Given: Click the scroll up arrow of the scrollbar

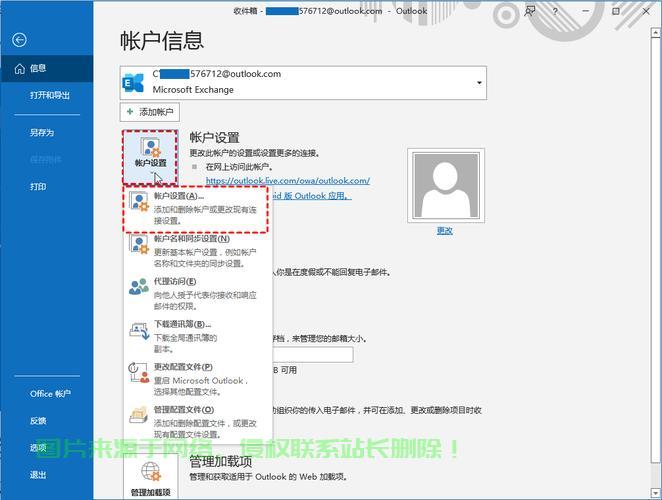Looking at the screenshot, I should click(656, 33).
